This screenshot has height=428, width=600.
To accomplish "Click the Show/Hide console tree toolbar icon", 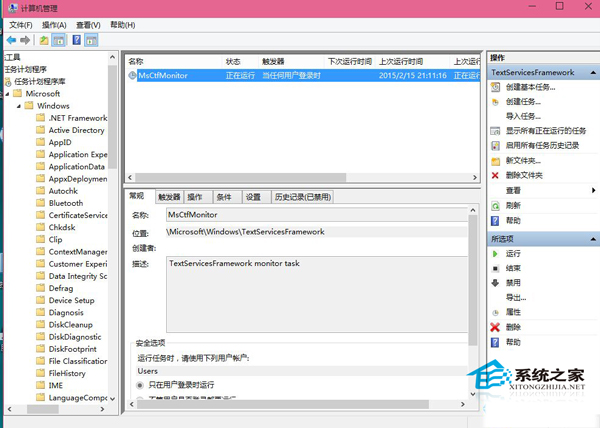I will [59, 40].
